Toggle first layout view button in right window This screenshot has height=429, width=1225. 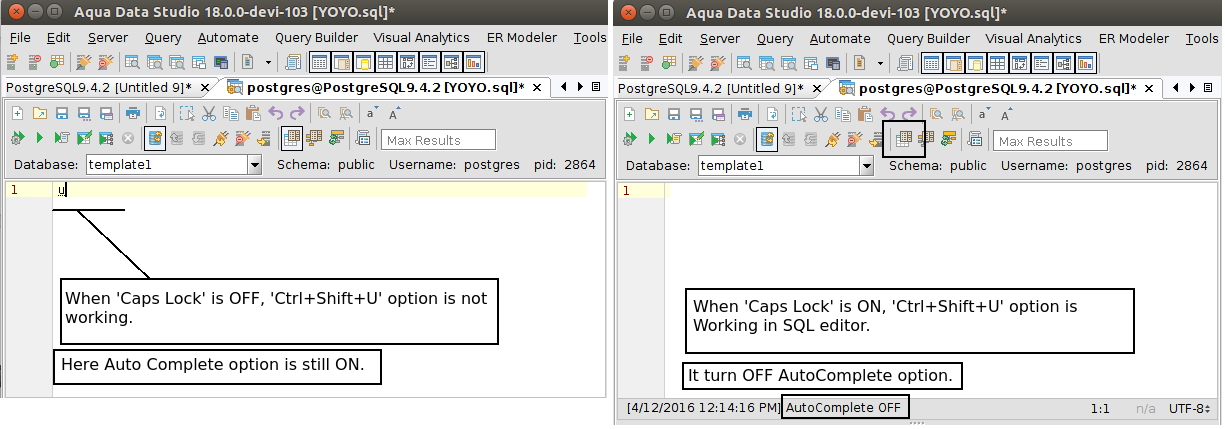931,61
